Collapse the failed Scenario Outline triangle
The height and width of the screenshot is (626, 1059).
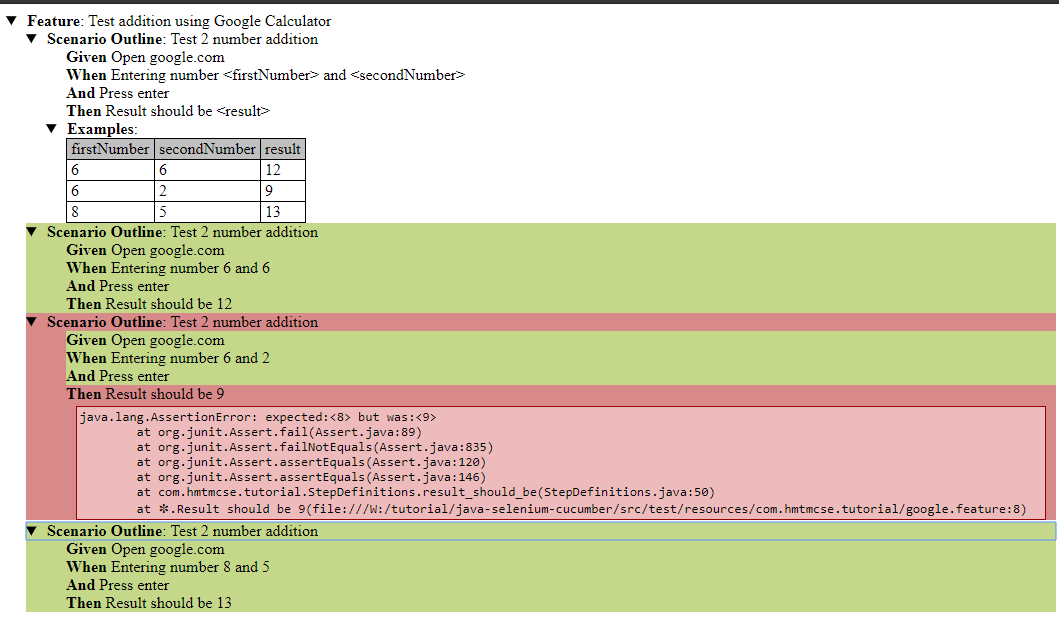[31, 321]
